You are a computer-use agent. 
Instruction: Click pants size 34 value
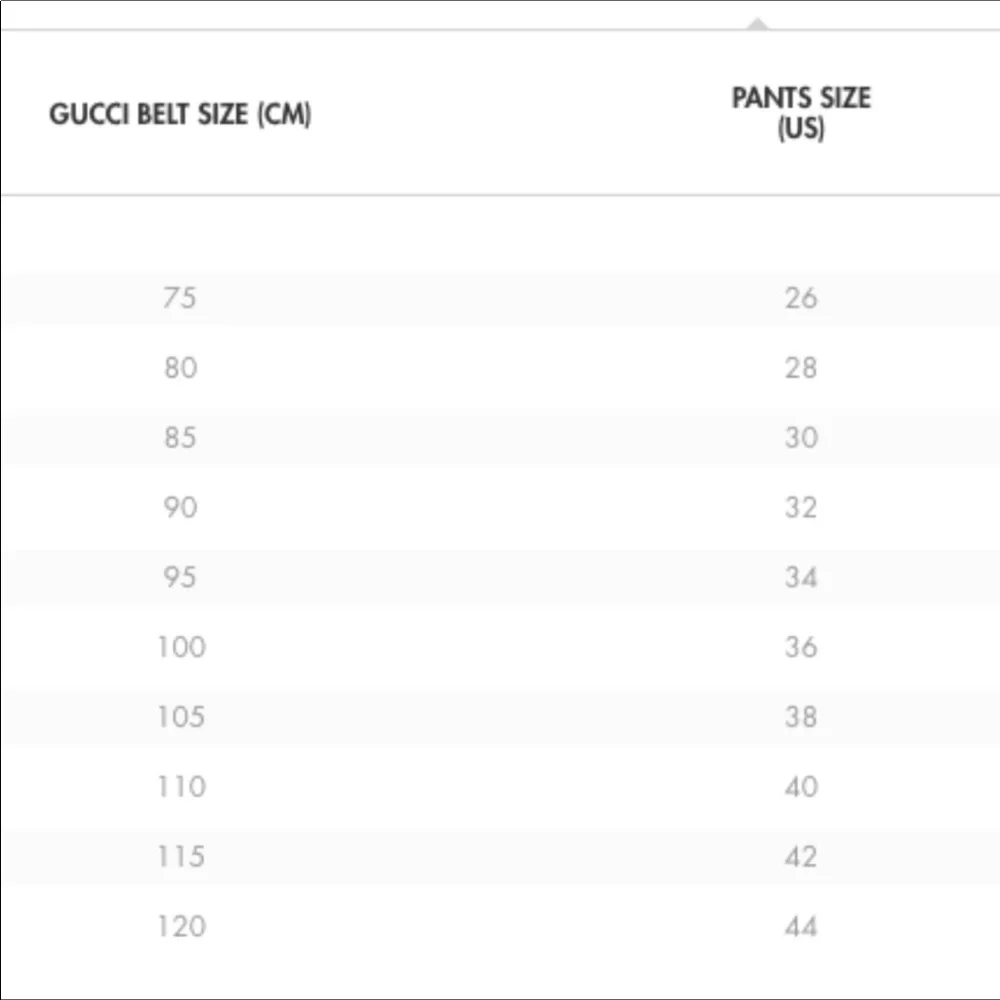pos(801,577)
